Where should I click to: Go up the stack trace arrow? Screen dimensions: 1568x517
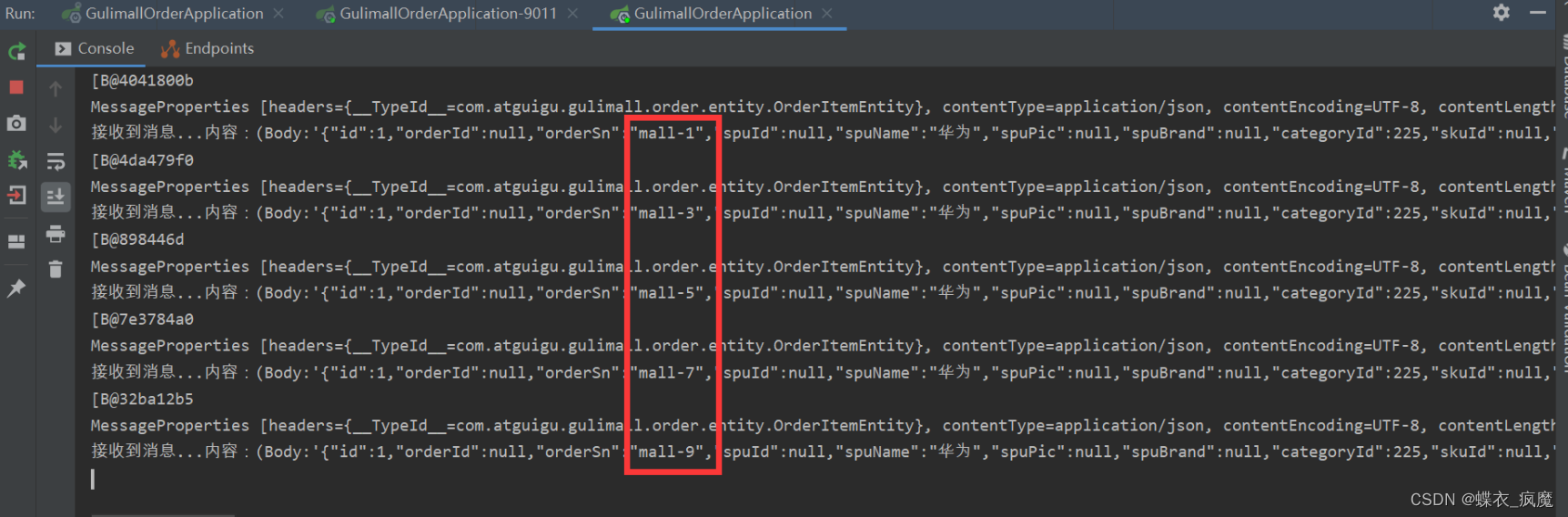(56, 88)
